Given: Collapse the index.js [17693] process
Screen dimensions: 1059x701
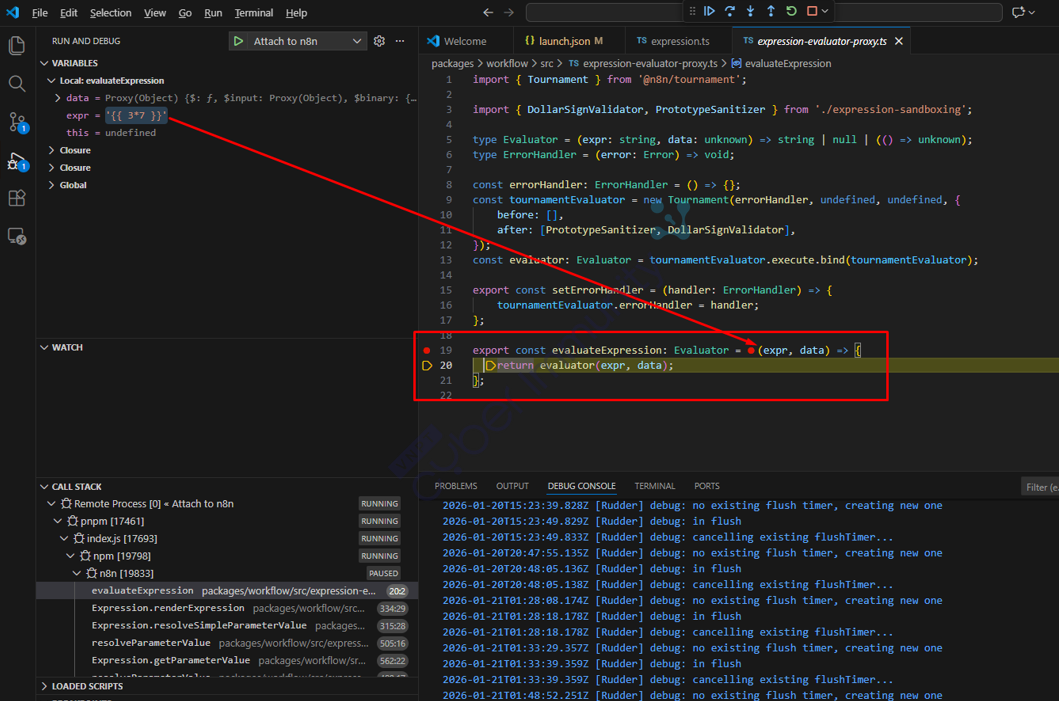Looking at the screenshot, I should click(x=64, y=539).
